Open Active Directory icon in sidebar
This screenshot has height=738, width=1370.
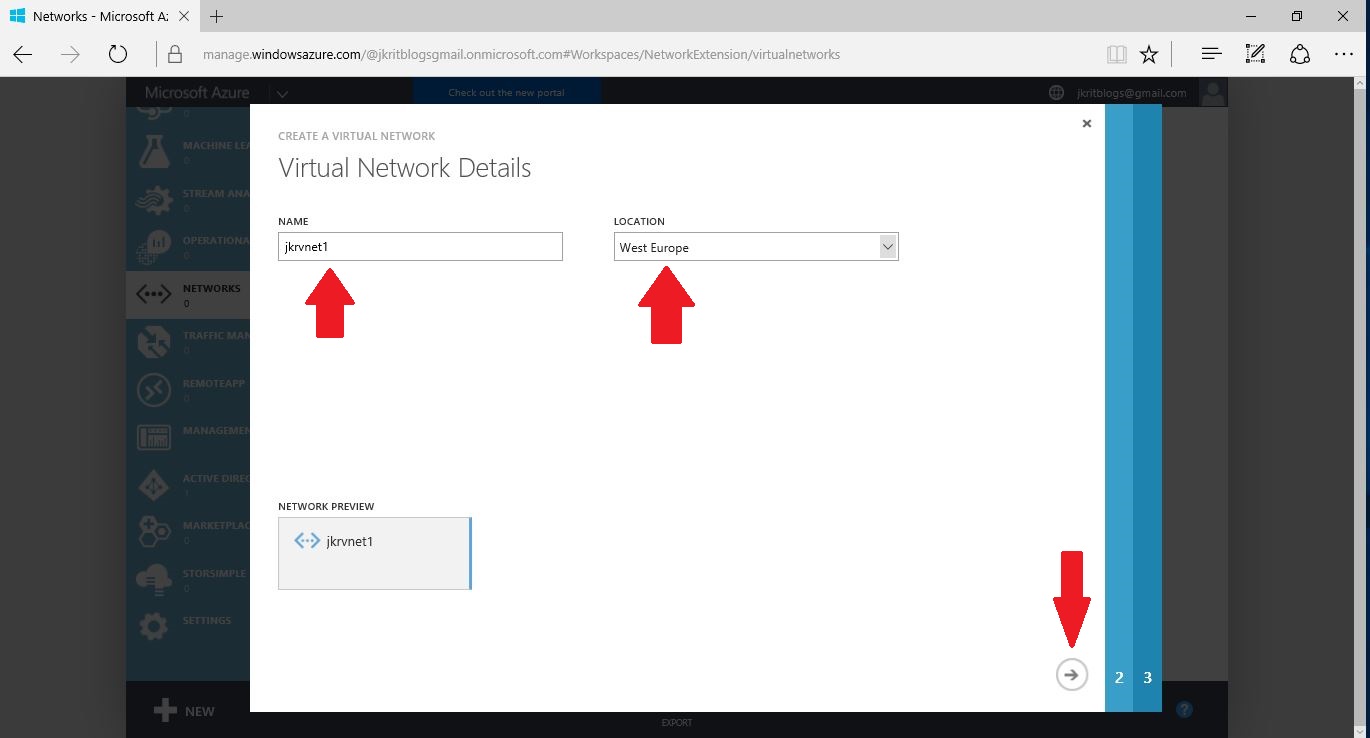153,486
